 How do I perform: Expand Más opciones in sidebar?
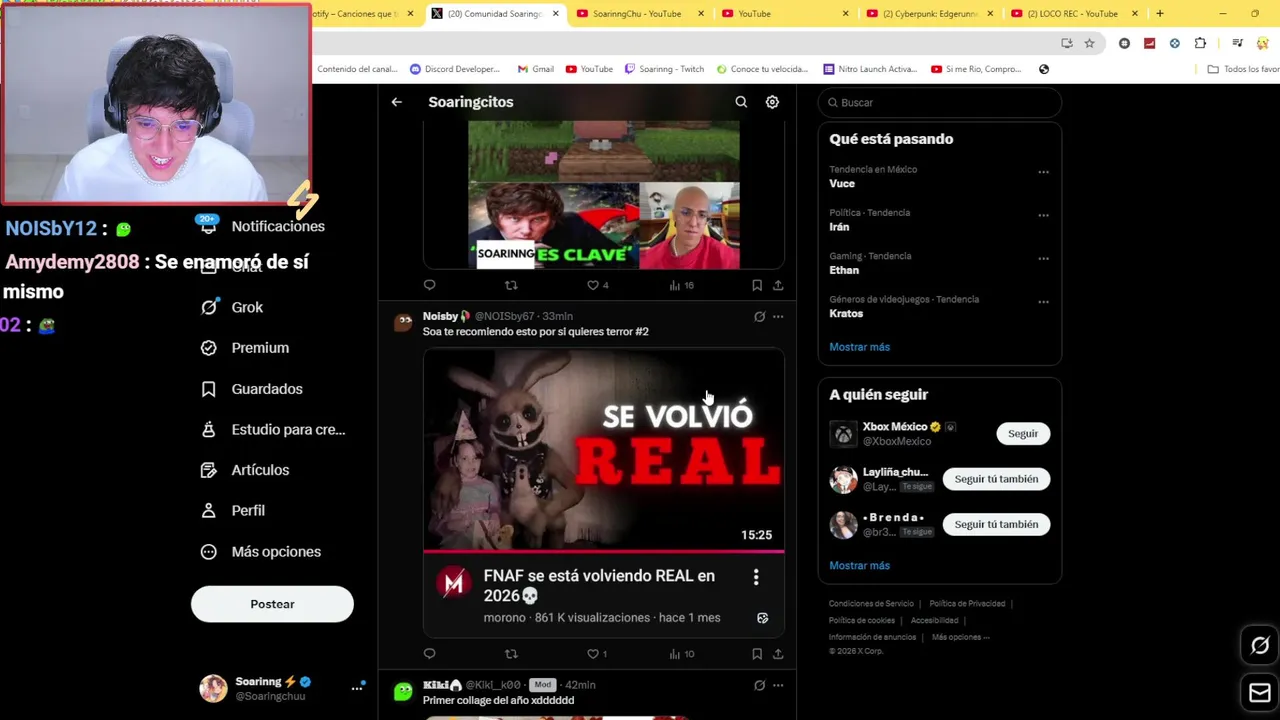(261, 552)
